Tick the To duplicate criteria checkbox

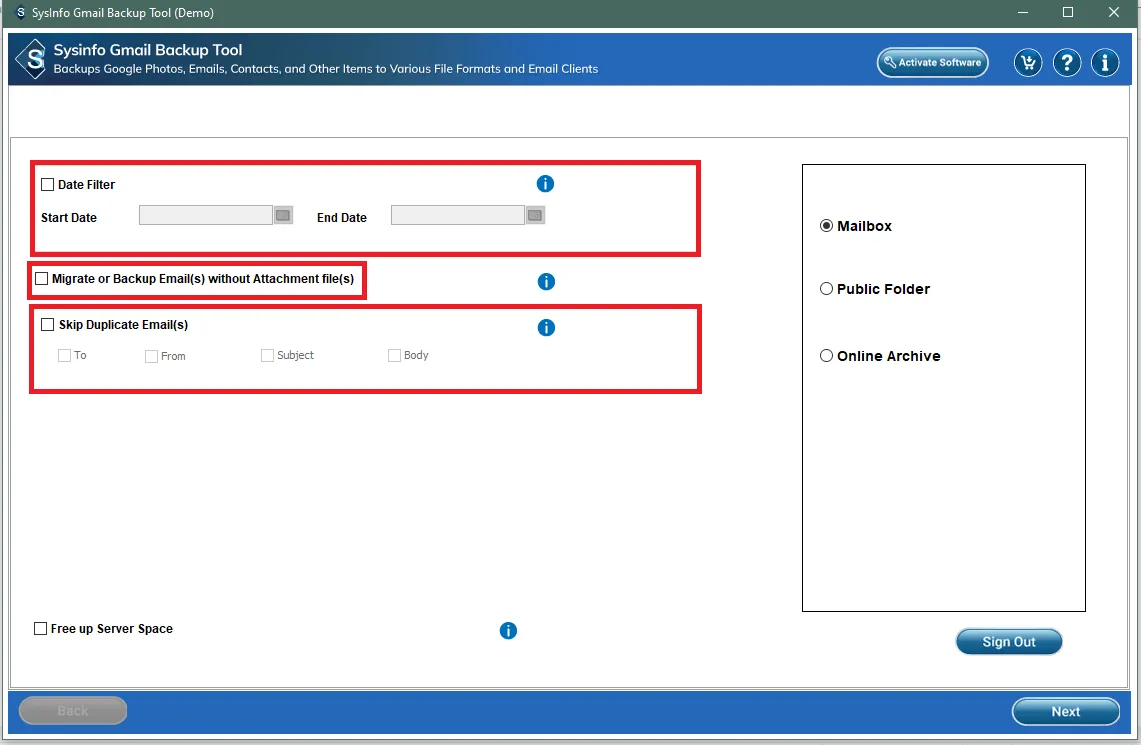pos(64,355)
